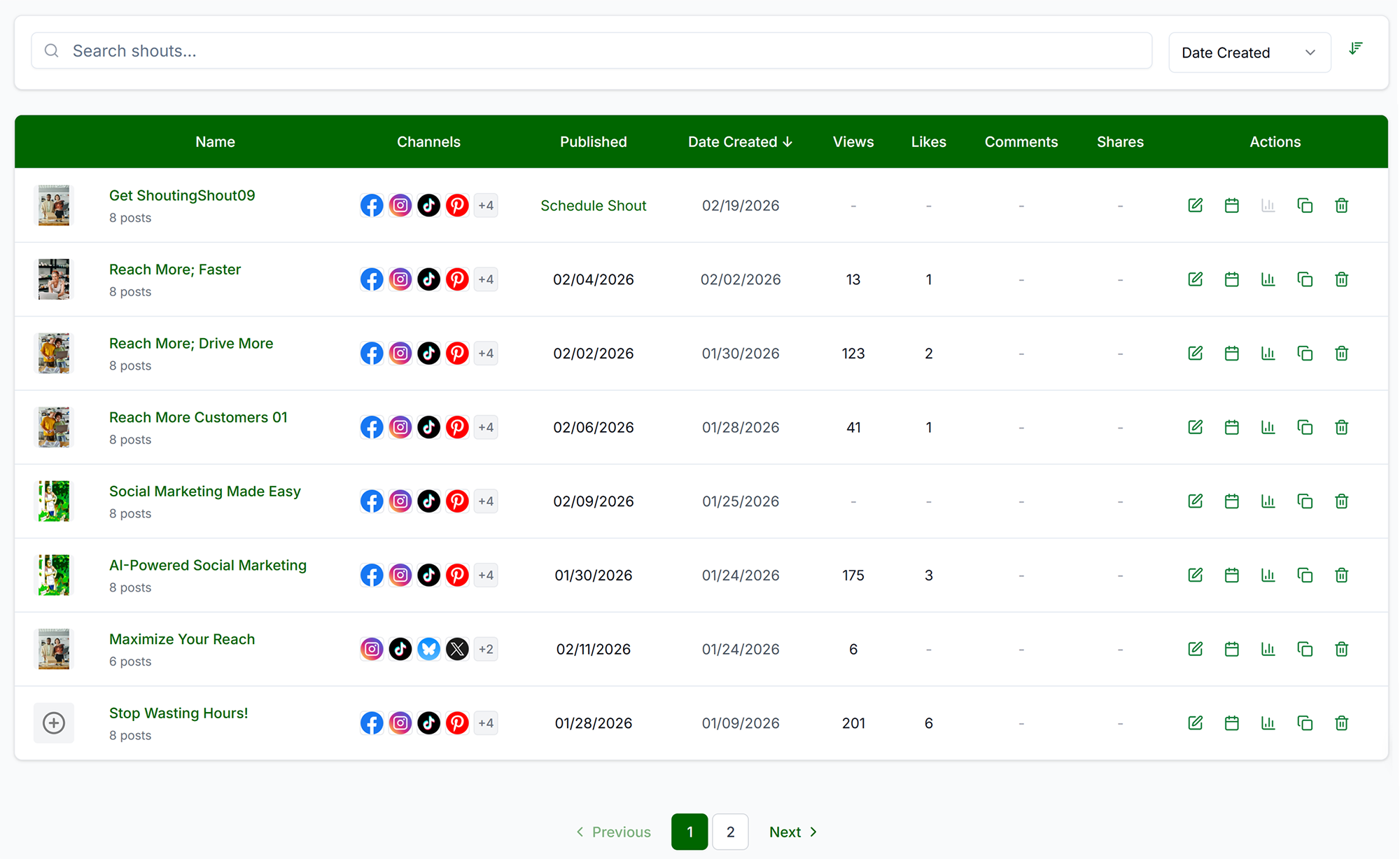Click the Schedule Shout link
This screenshot has width=1400, height=859.
(x=593, y=205)
